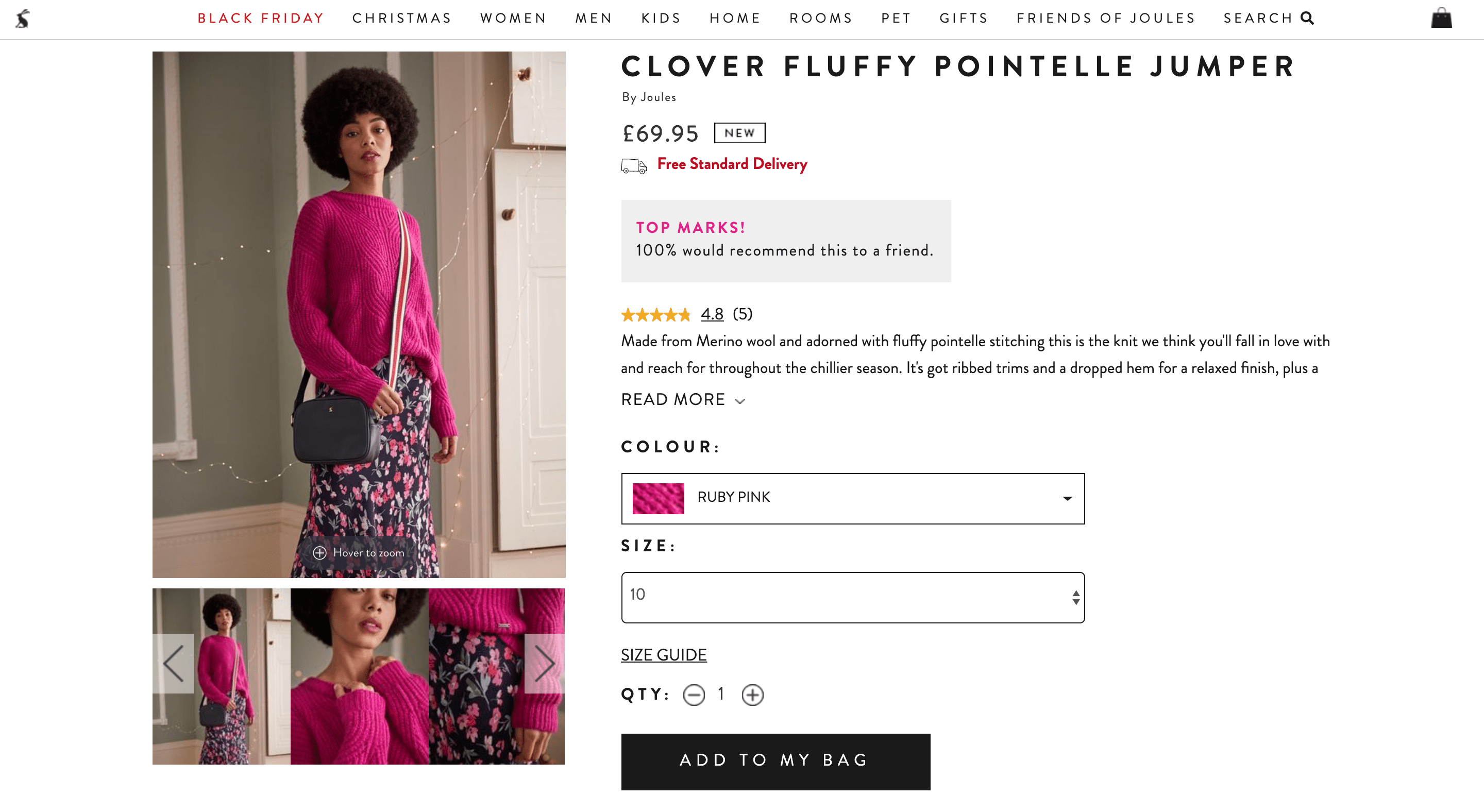Show next thumbnails with right arrow
1484x812 pixels.
pyautogui.click(x=545, y=664)
